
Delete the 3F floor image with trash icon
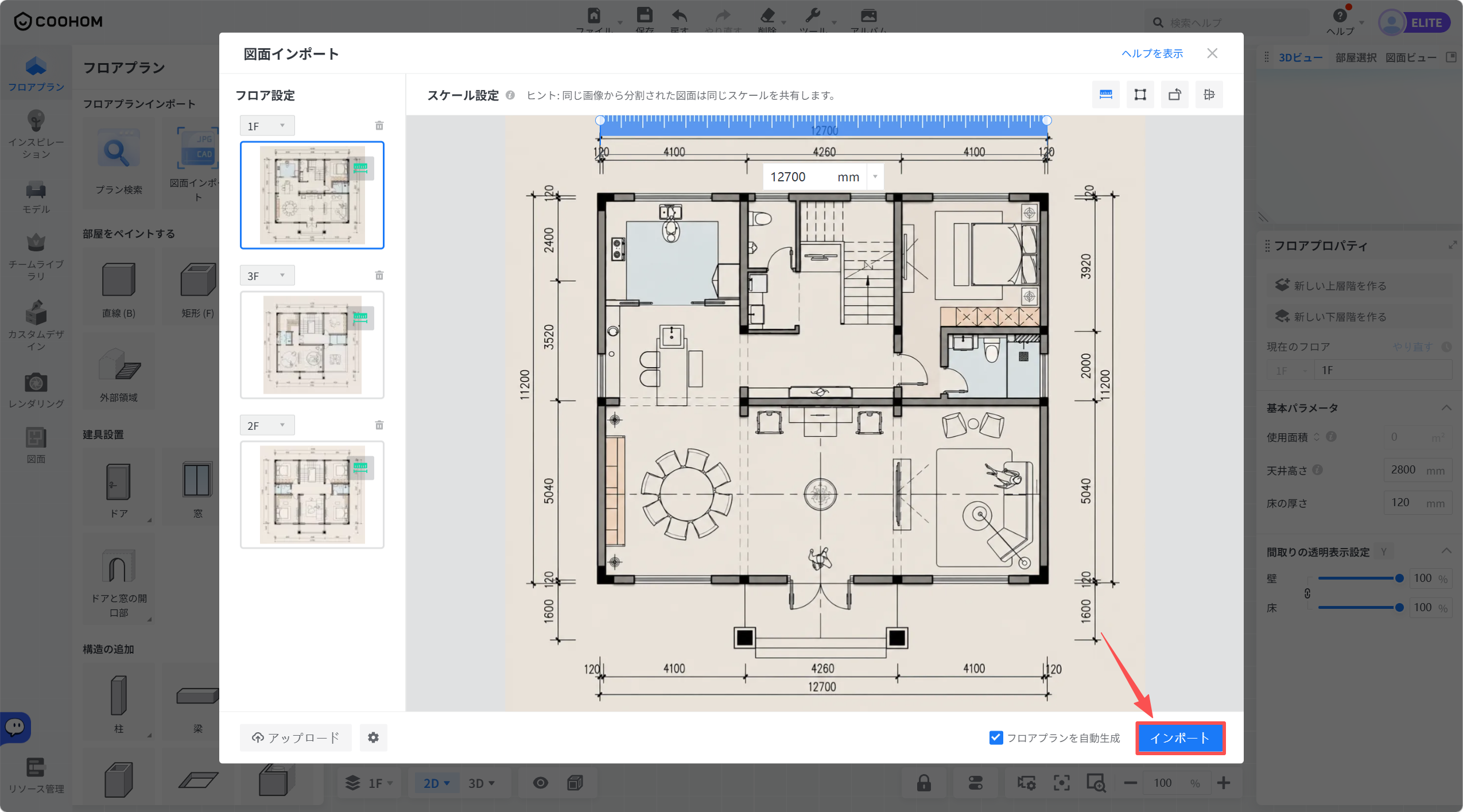pos(379,275)
